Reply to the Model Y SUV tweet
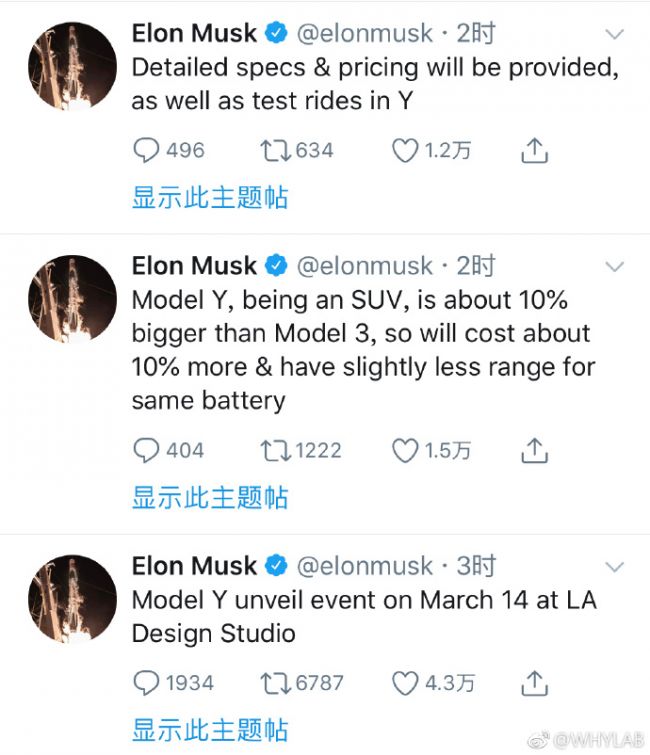The width and height of the screenshot is (650, 755). point(147,451)
